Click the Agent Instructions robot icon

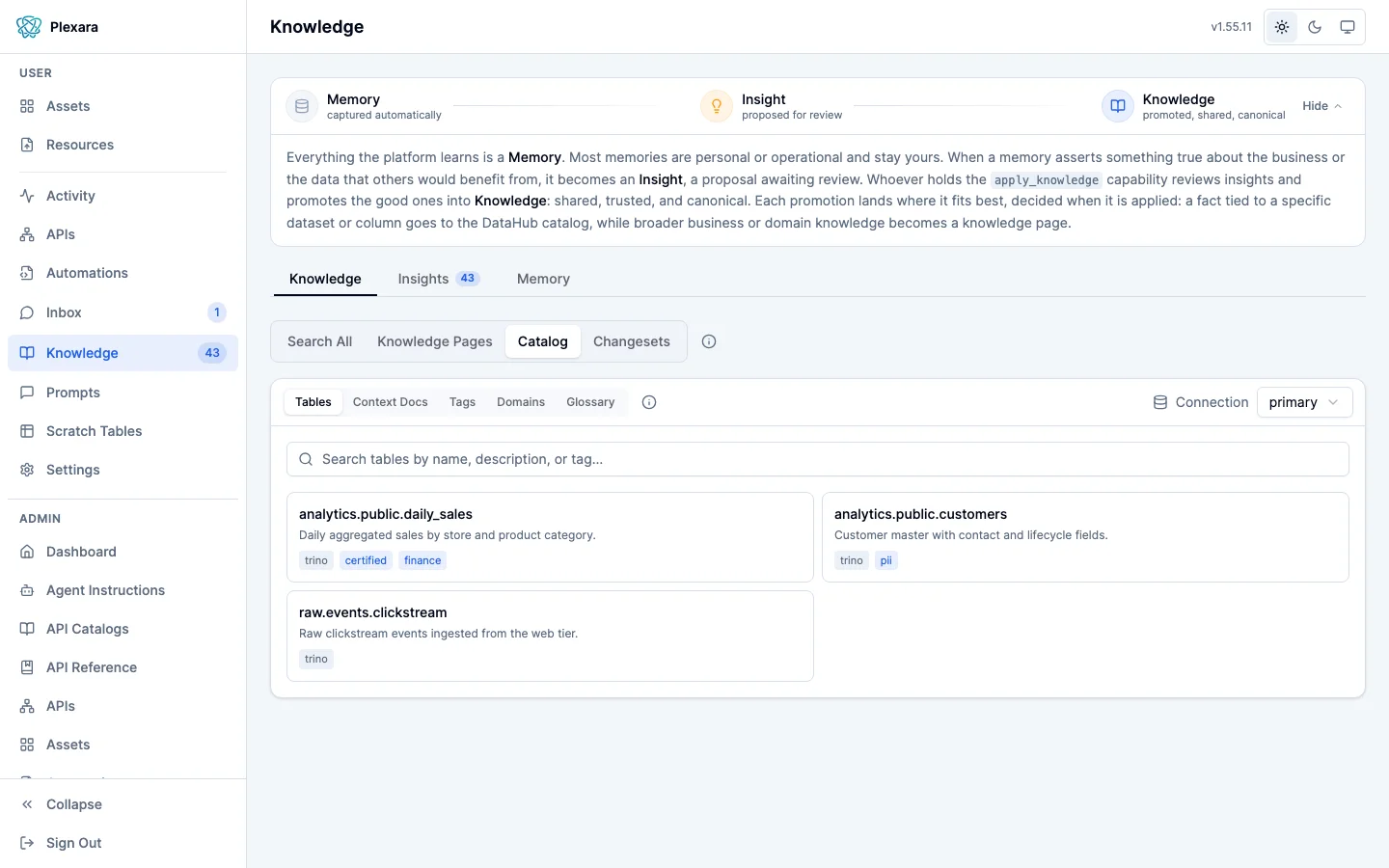tap(27, 590)
